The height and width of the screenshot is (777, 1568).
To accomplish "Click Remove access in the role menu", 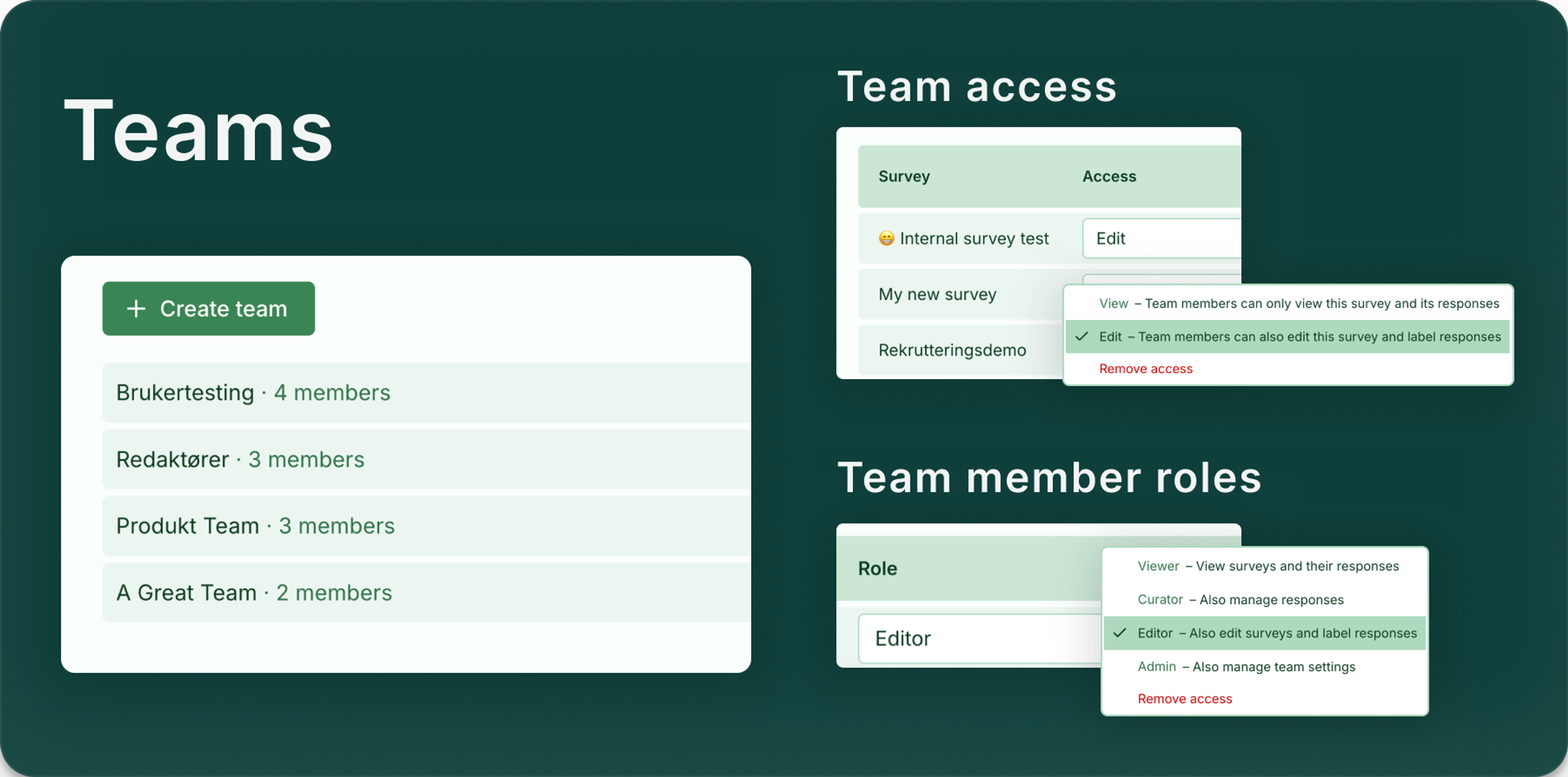I will (1185, 699).
